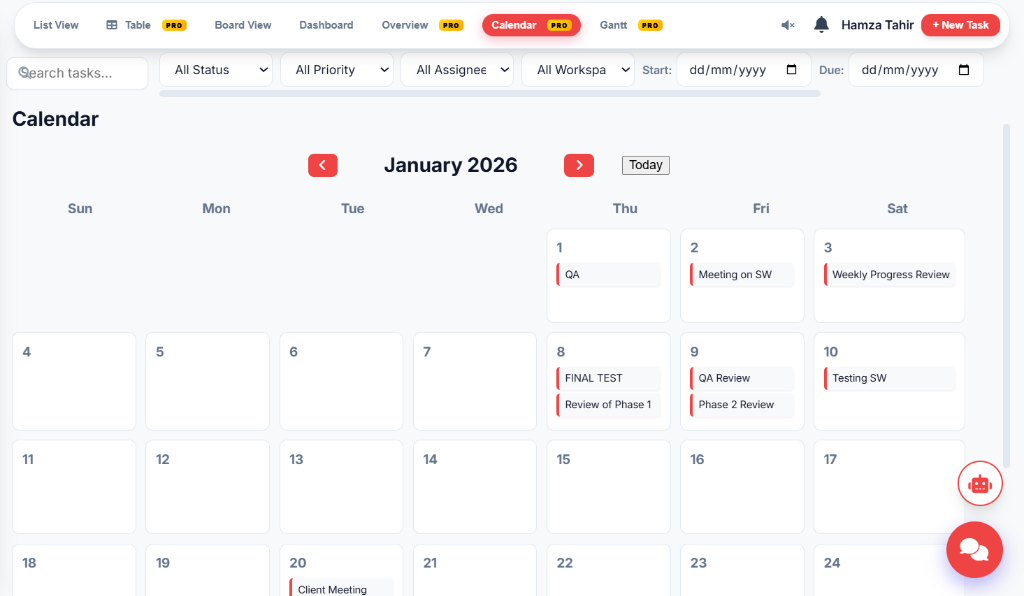Select the Client Meeting event on the 20th

[340, 589]
